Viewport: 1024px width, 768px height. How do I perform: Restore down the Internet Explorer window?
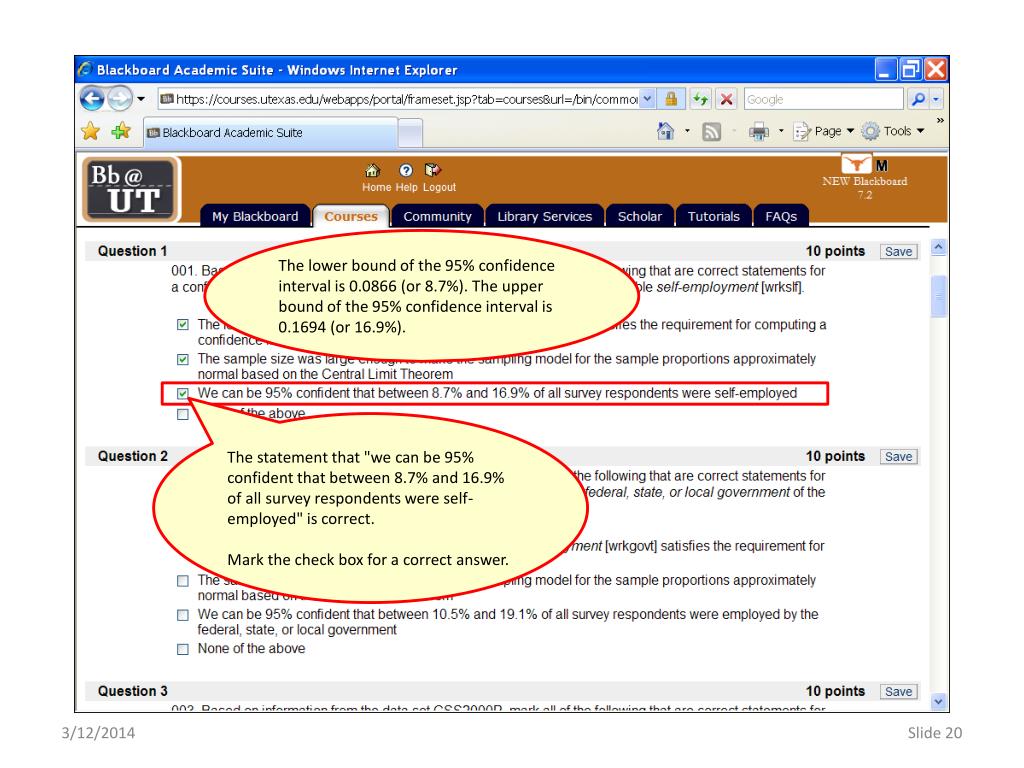(x=910, y=69)
